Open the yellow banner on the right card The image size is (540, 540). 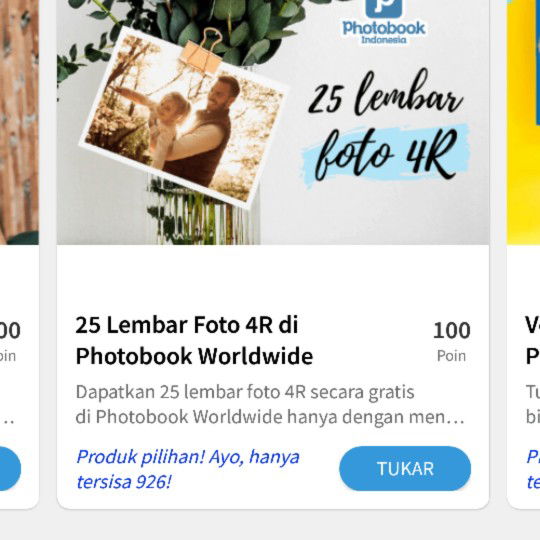click(x=523, y=122)
